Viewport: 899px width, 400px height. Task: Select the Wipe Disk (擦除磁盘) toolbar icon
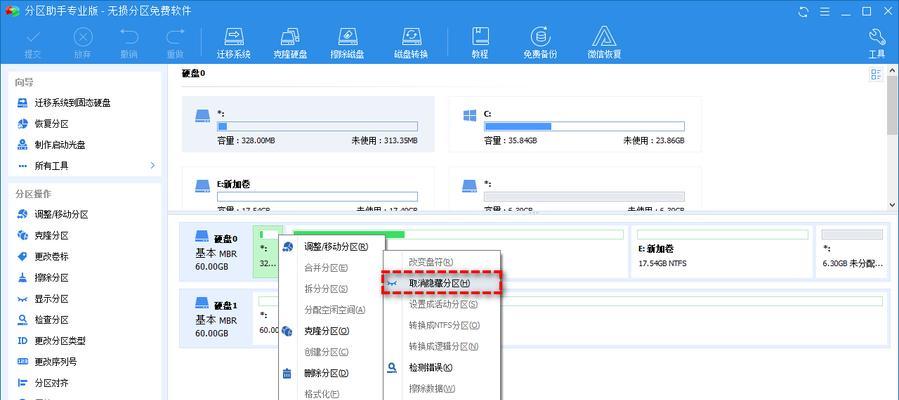(x=348, y=43)
